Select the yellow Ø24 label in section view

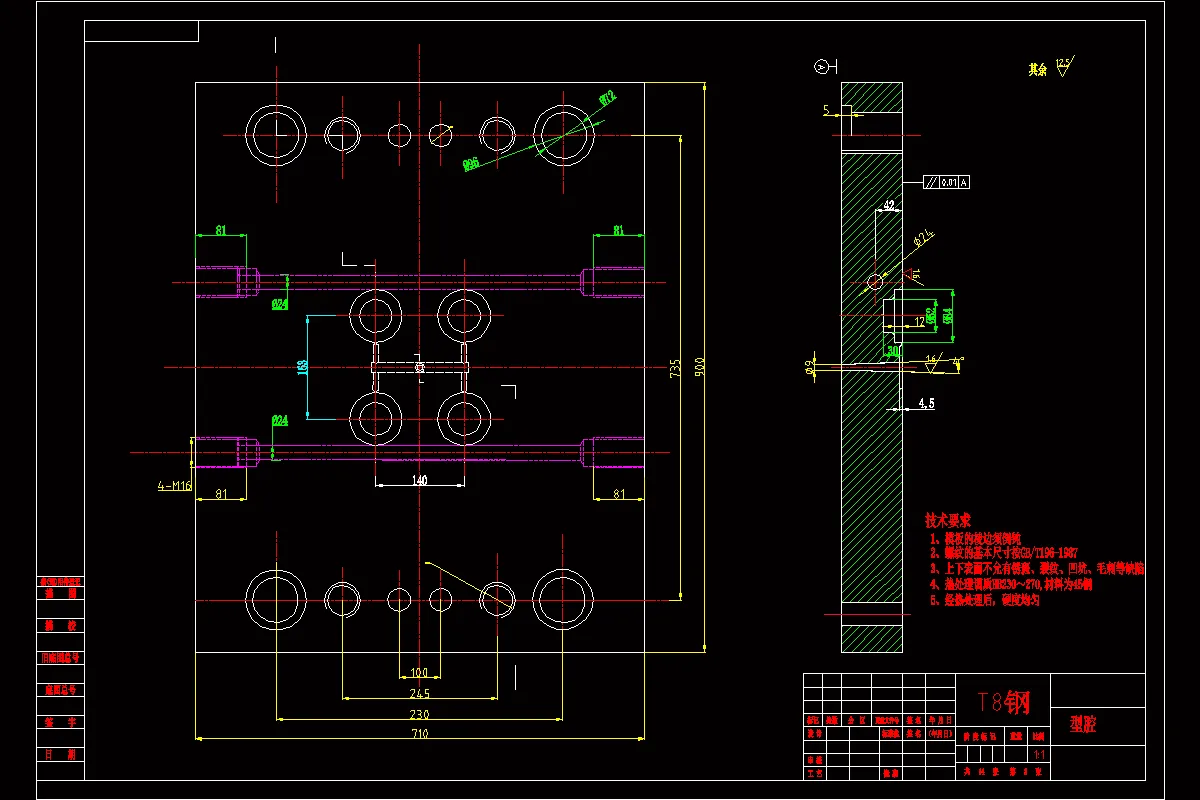click(x=923, y=238)
